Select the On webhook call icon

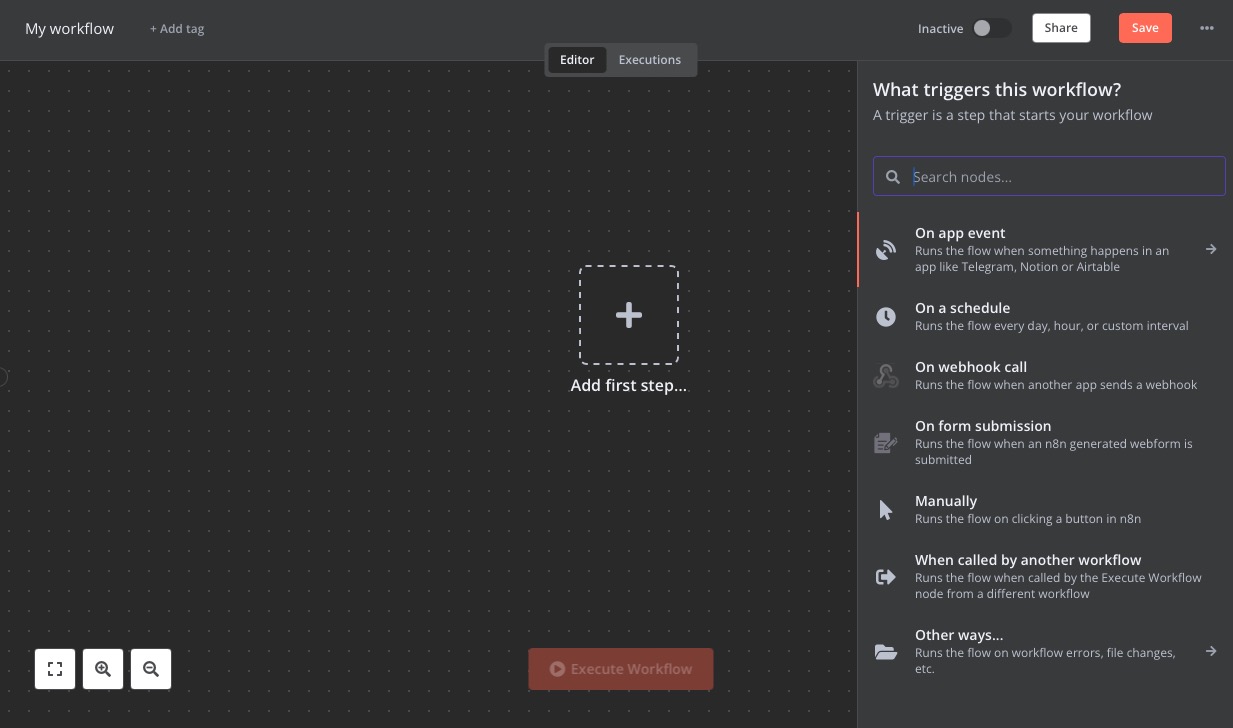point(886,375)
